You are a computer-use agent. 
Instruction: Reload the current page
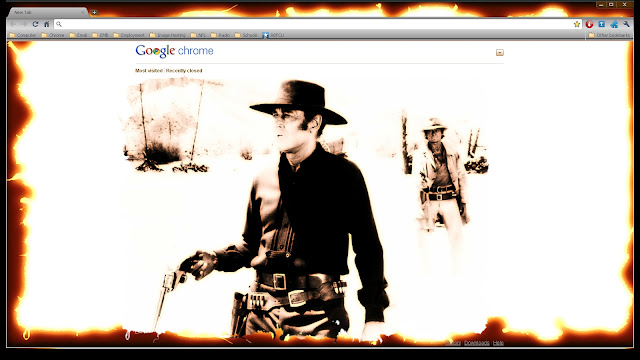35,24
